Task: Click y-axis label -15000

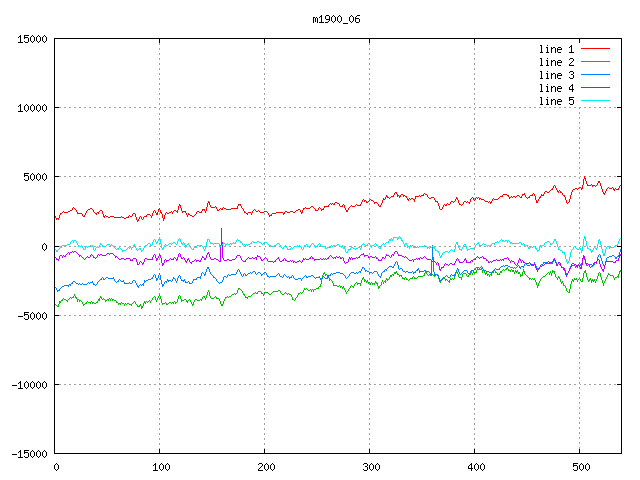Action: click(29, 454)
